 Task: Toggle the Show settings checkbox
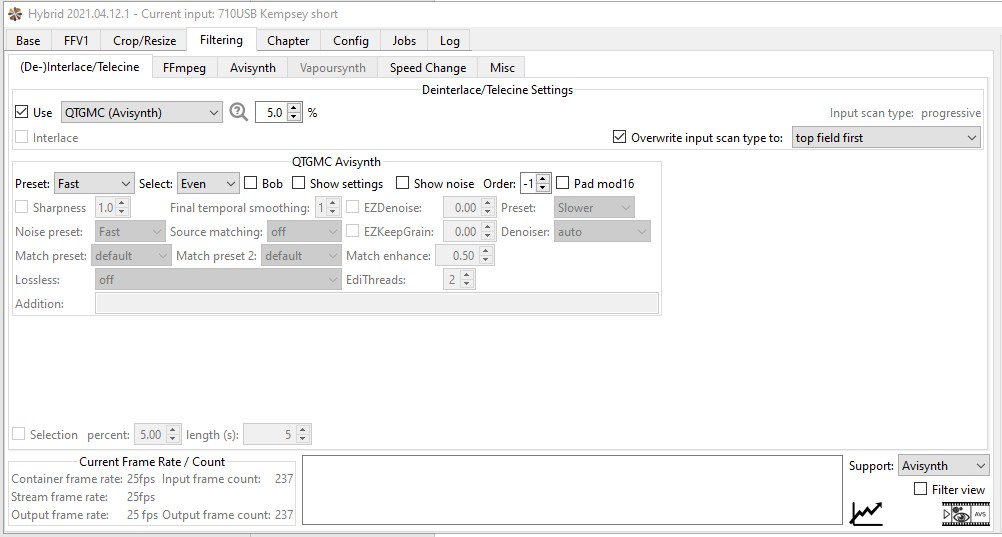299,183
